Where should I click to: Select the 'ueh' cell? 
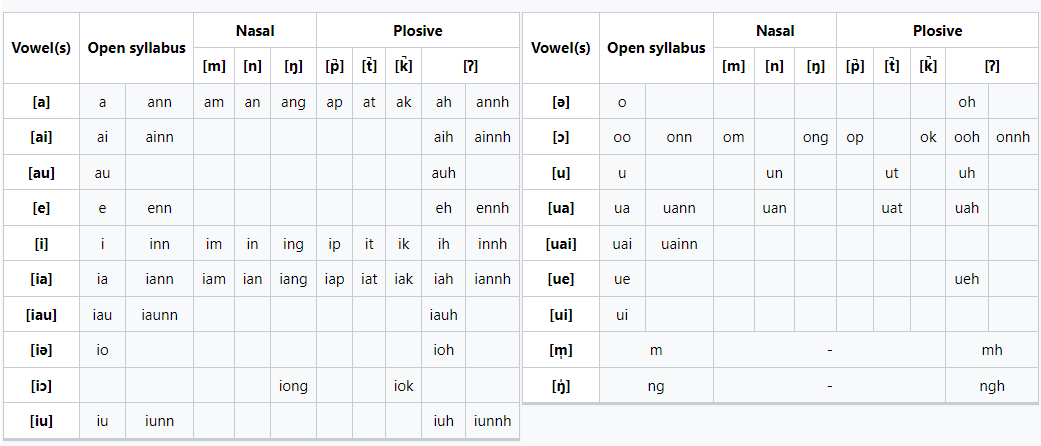967,280
